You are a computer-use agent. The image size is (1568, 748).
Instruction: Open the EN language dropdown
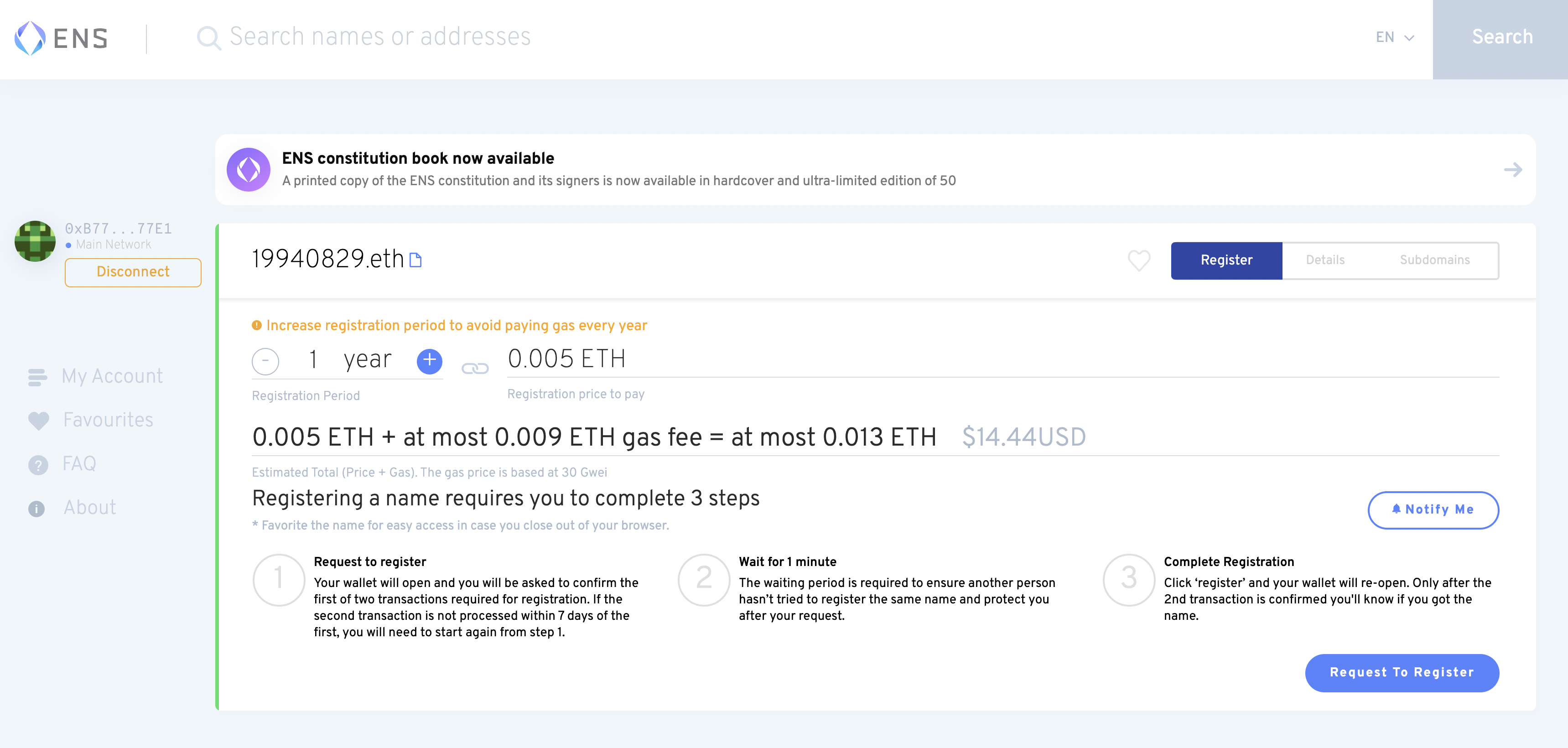(x=1394, y=38)
